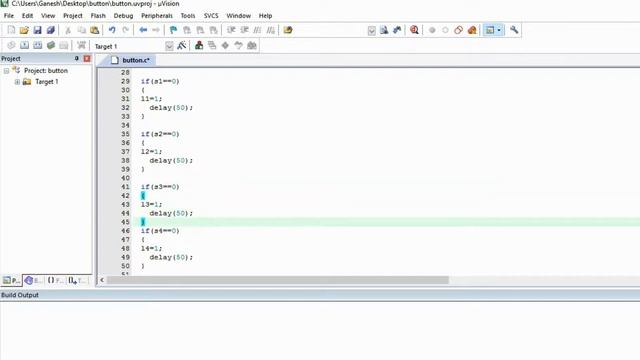Click the Build Output panel title

pyautogui.click(x=20, y=295)
